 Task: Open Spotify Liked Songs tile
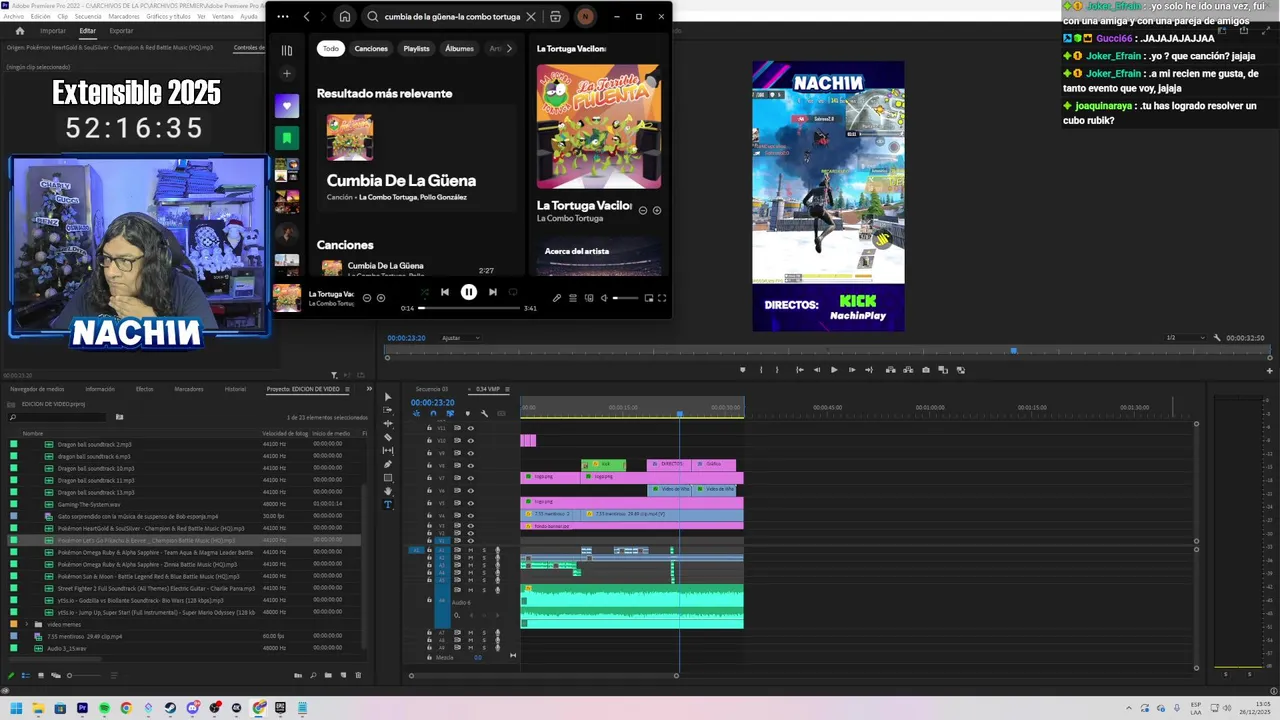[x=287, y=106]
